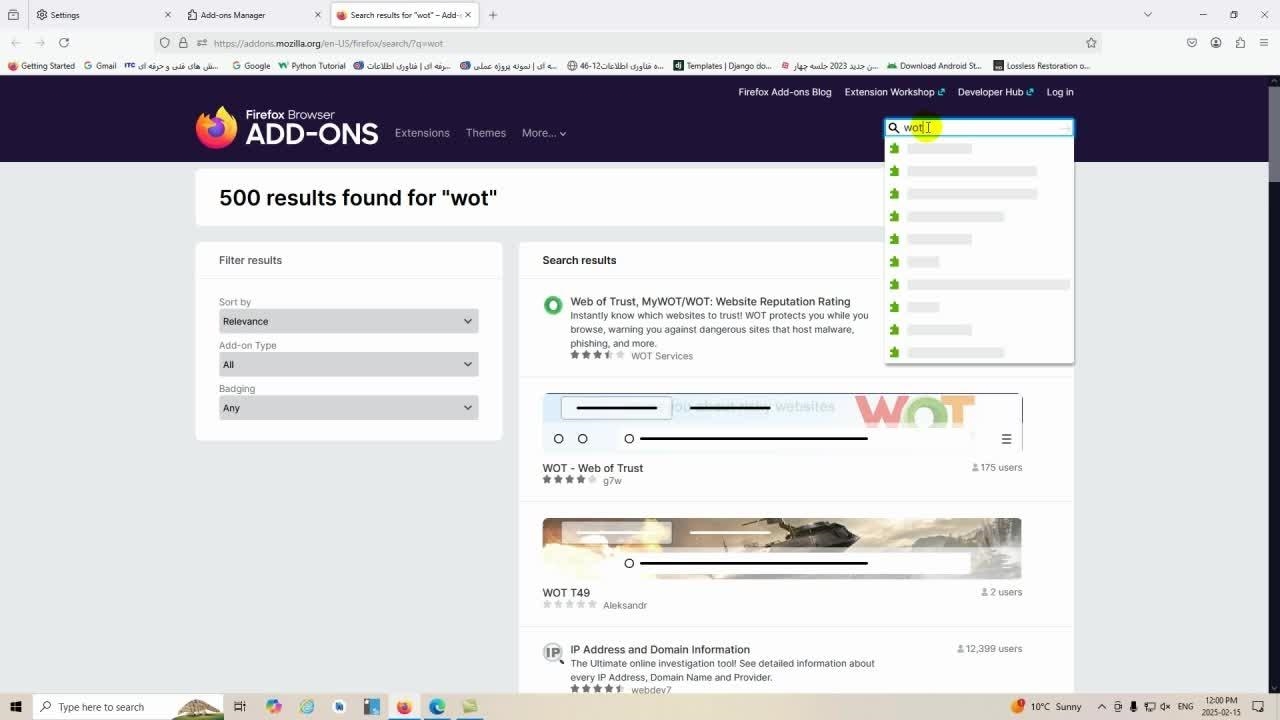Open Microsoft Edge from the taskbar
Screen dimensions: 1280x720
point(437,707)
